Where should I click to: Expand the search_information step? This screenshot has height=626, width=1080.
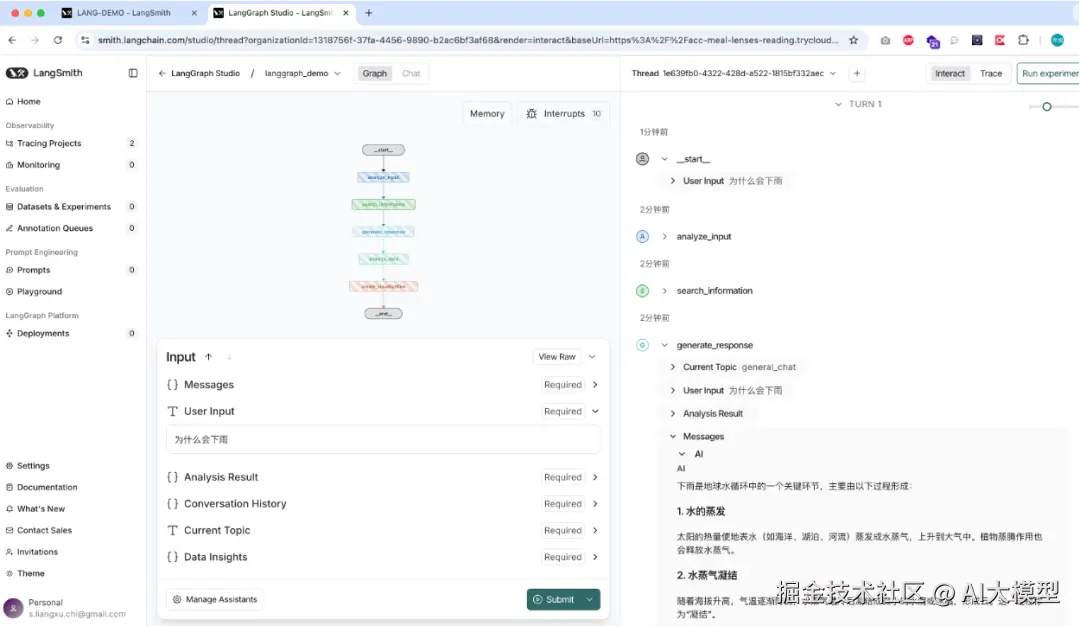click(x=665, y=291)
